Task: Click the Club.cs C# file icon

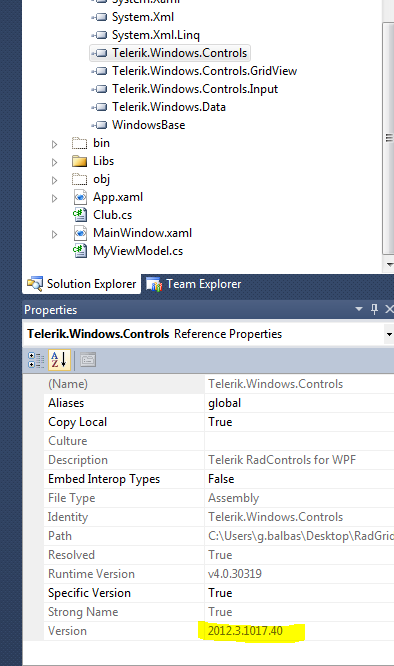Action: 80,215
